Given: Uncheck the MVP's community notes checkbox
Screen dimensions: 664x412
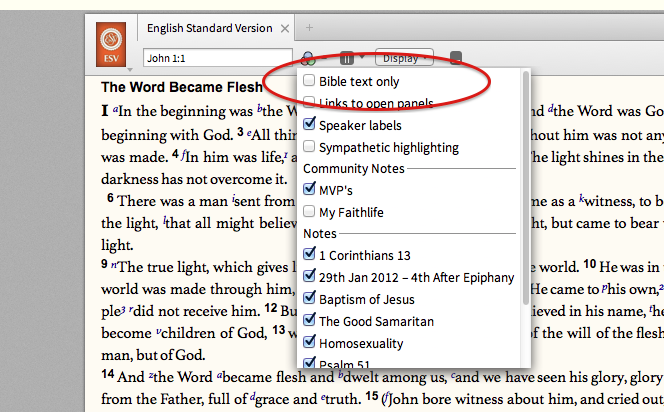Looking at the screenshot, I should [x=309, y=188].
